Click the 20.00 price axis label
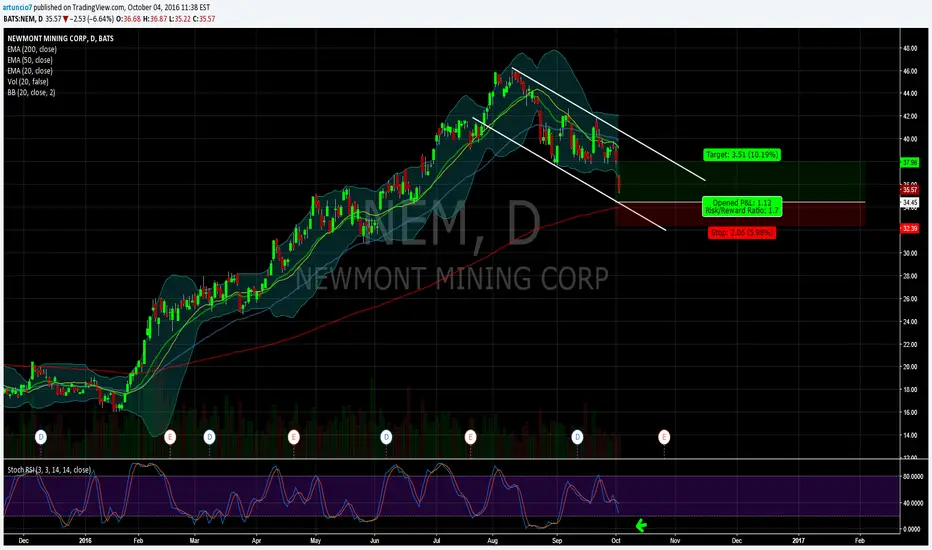Screen dimensions: 932x550 909,367
